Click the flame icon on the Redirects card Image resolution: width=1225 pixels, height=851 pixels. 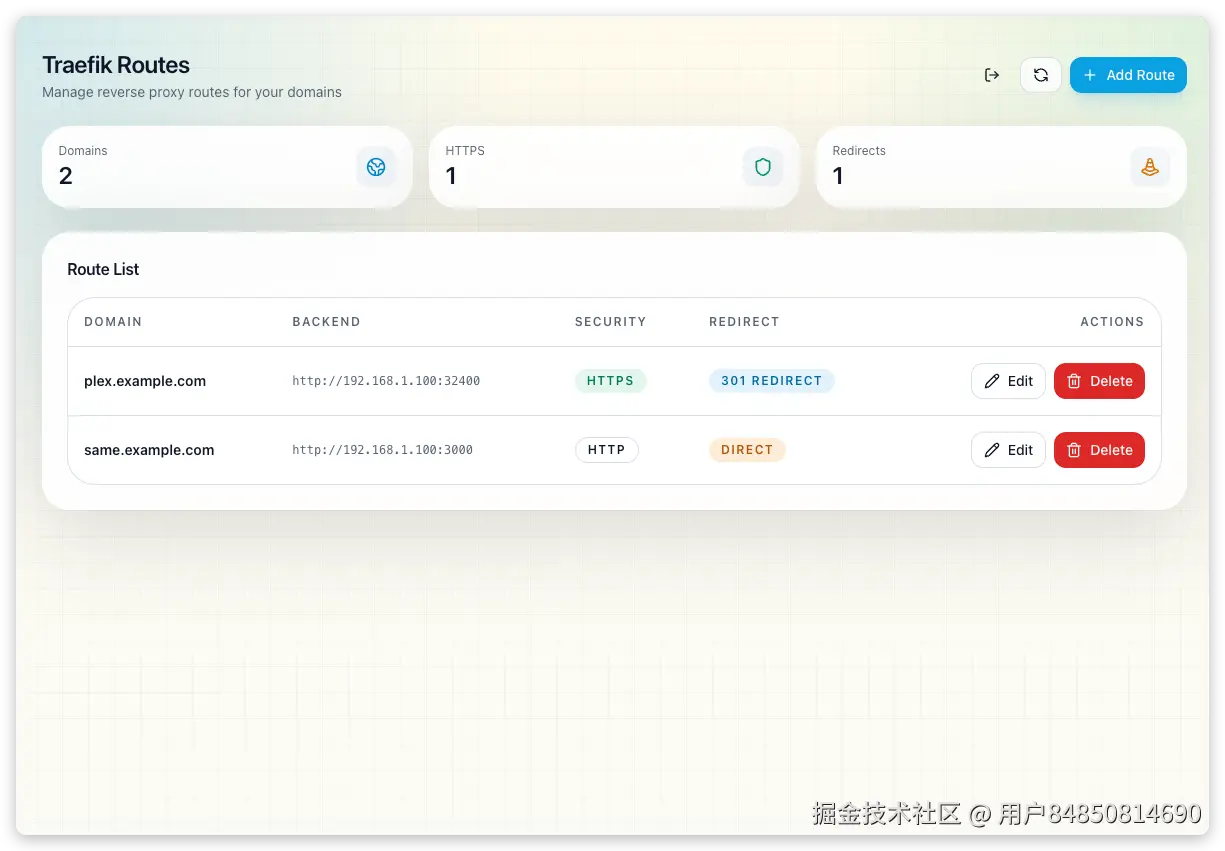tap(1150, 167)
